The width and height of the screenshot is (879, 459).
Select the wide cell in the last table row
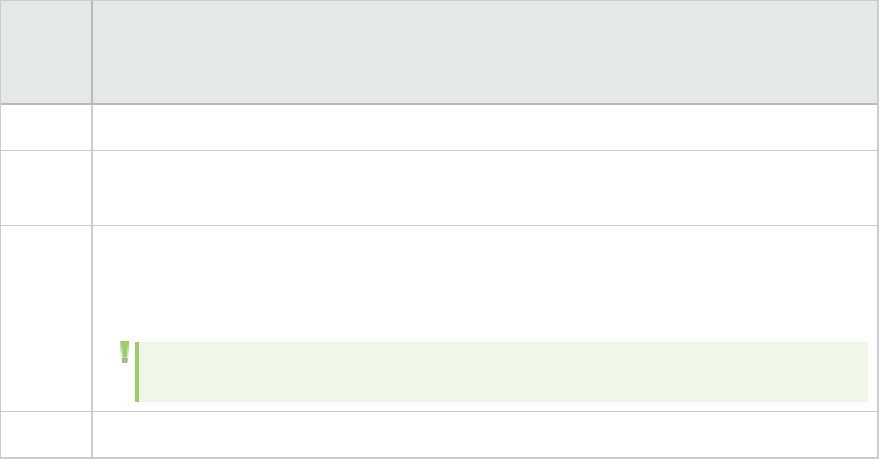pos(478,435)
